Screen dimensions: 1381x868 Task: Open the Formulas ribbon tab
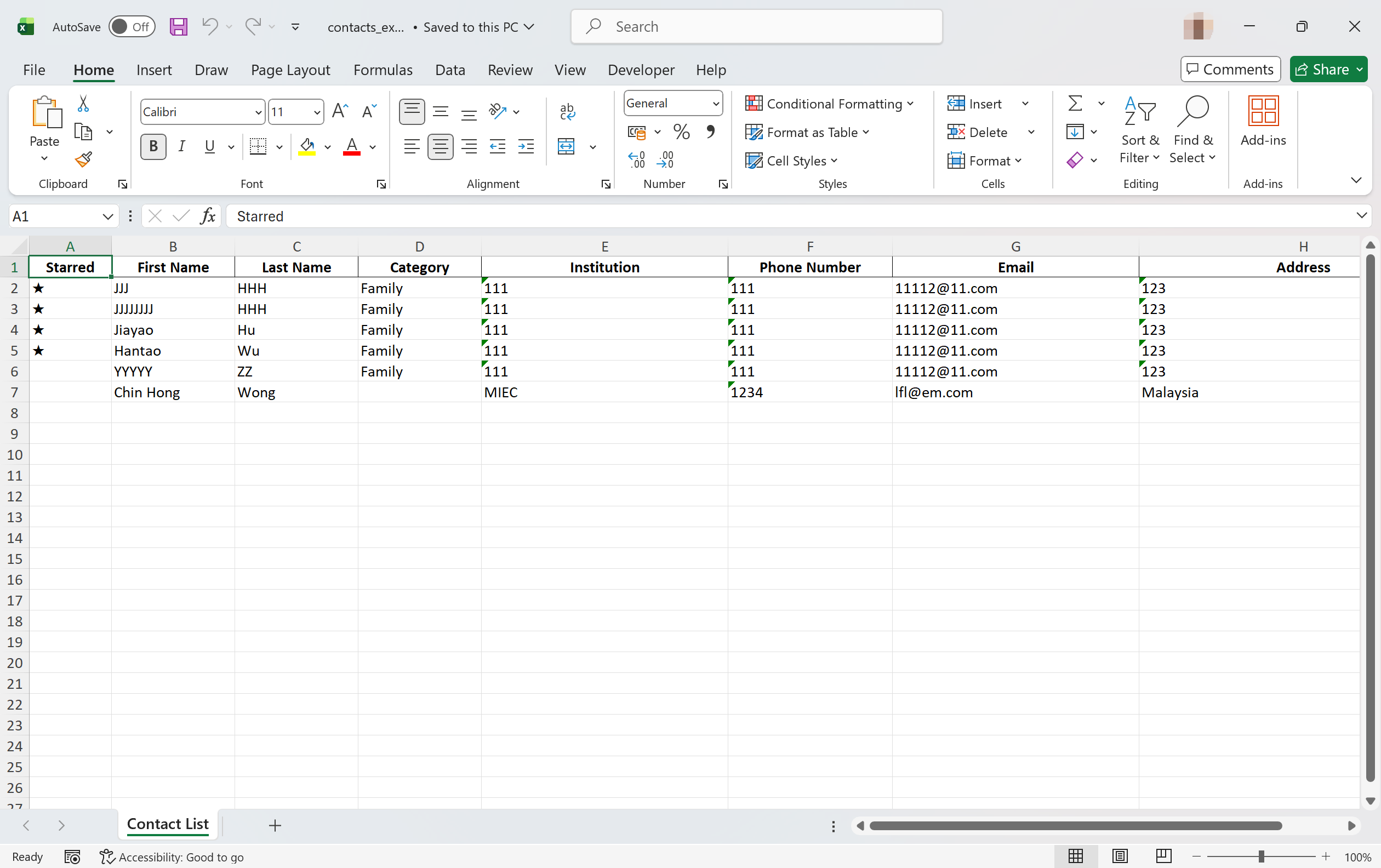click(383, 70)
